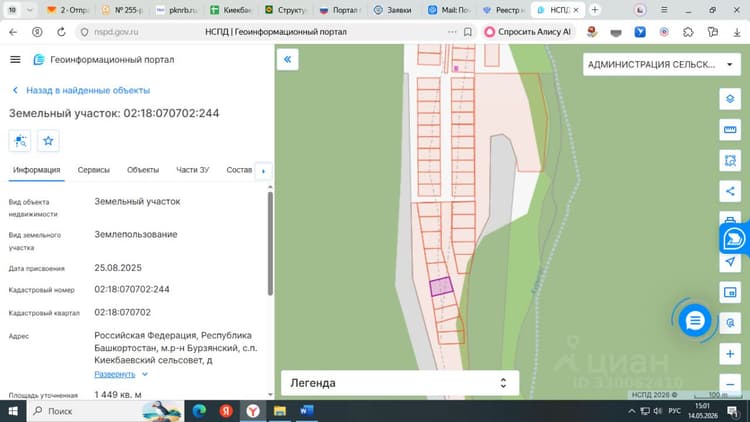Click the locate-object-on-map icon button
This screenshot has height=422, width=750.
[x=20, y=141]
